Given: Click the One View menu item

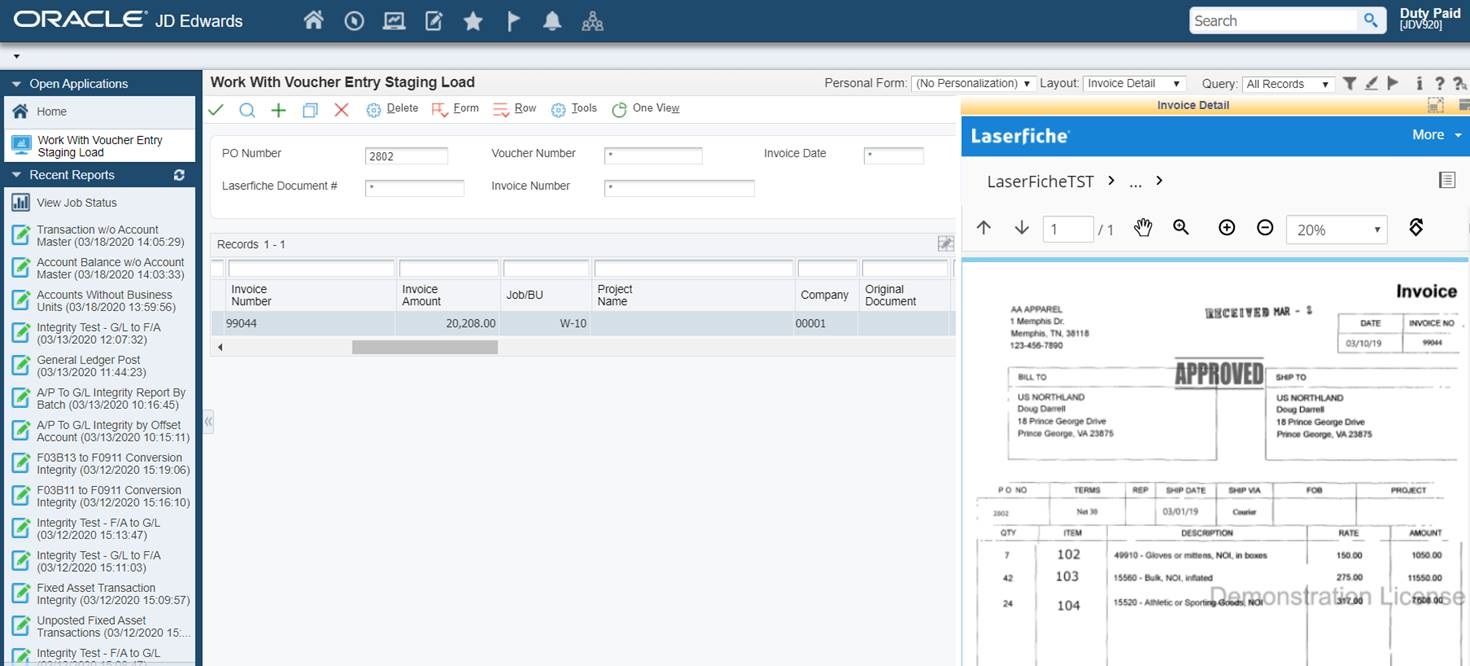Looking at the screenshot, I should click(646, 109).
